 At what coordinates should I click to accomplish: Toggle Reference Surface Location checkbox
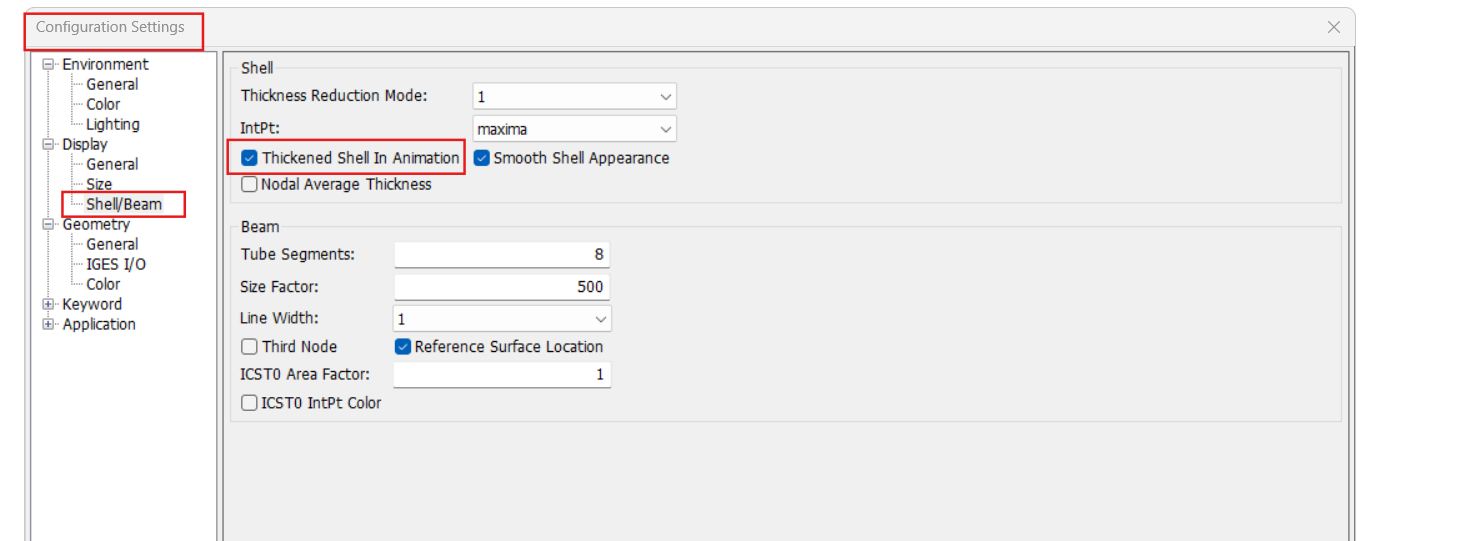tap(403, 347)
